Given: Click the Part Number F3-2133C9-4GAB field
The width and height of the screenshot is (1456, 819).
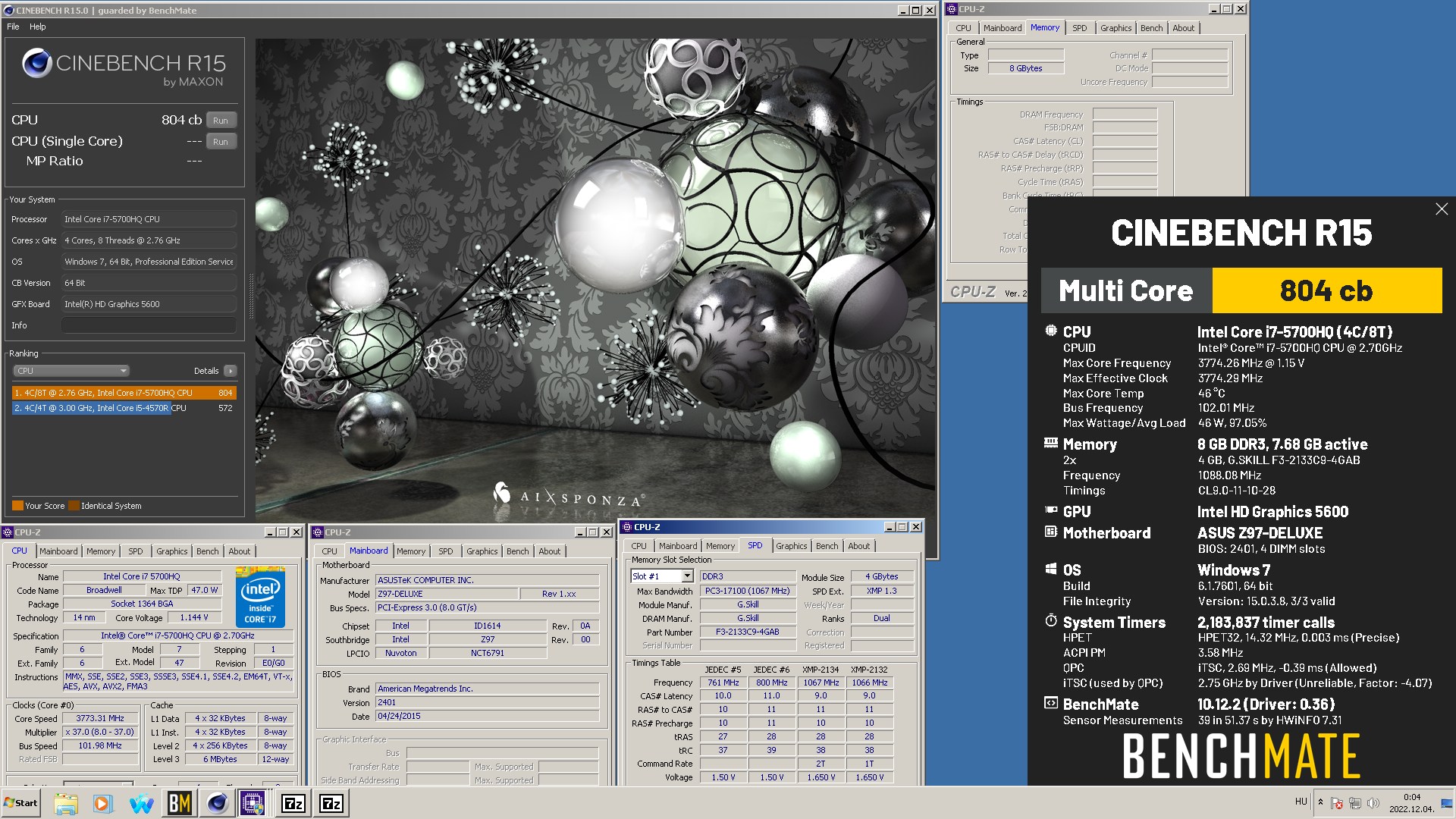Looking at the screenshot, I should [x=748, y=632].
